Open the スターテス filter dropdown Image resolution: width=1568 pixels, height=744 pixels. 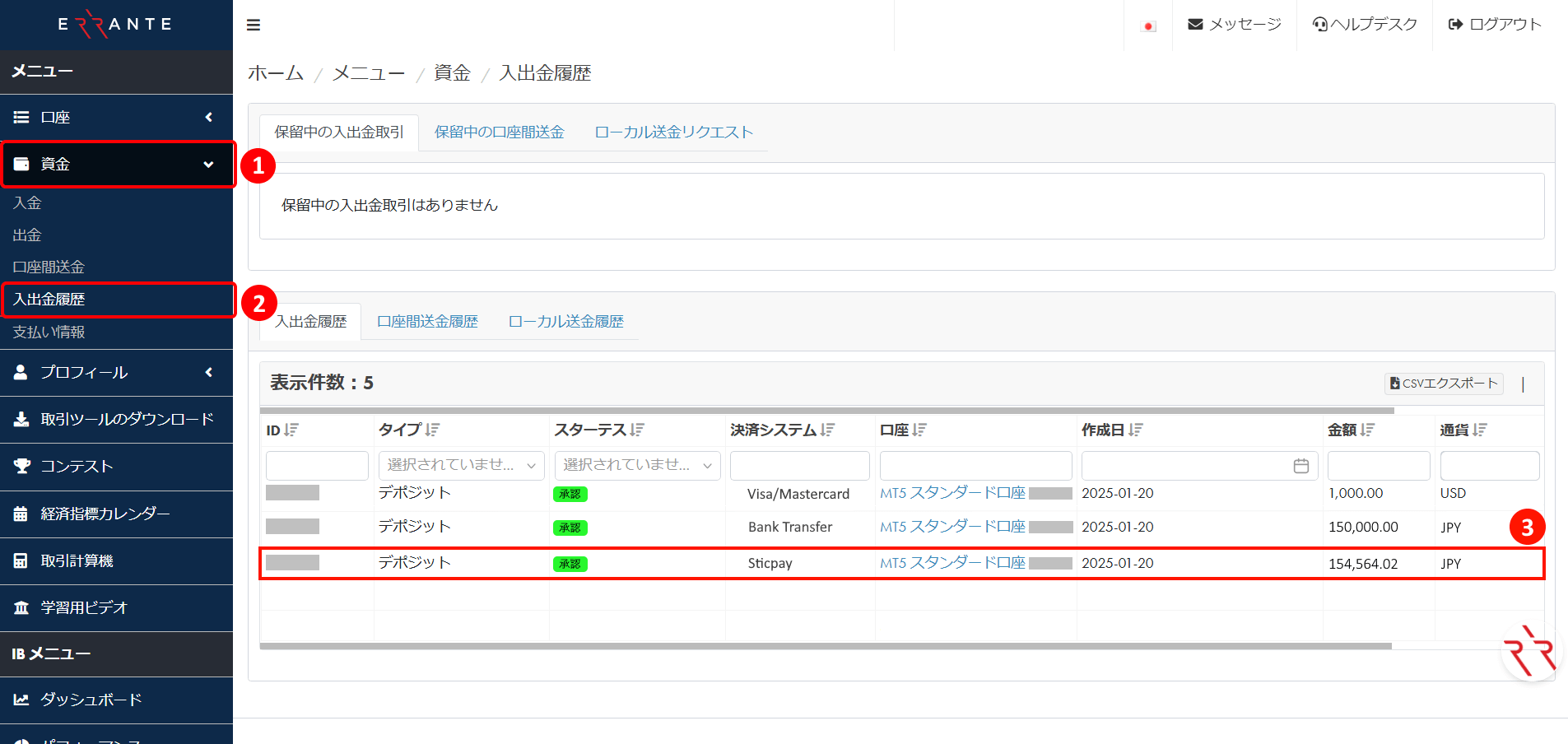pyautogui.click(x=636, y=465)
